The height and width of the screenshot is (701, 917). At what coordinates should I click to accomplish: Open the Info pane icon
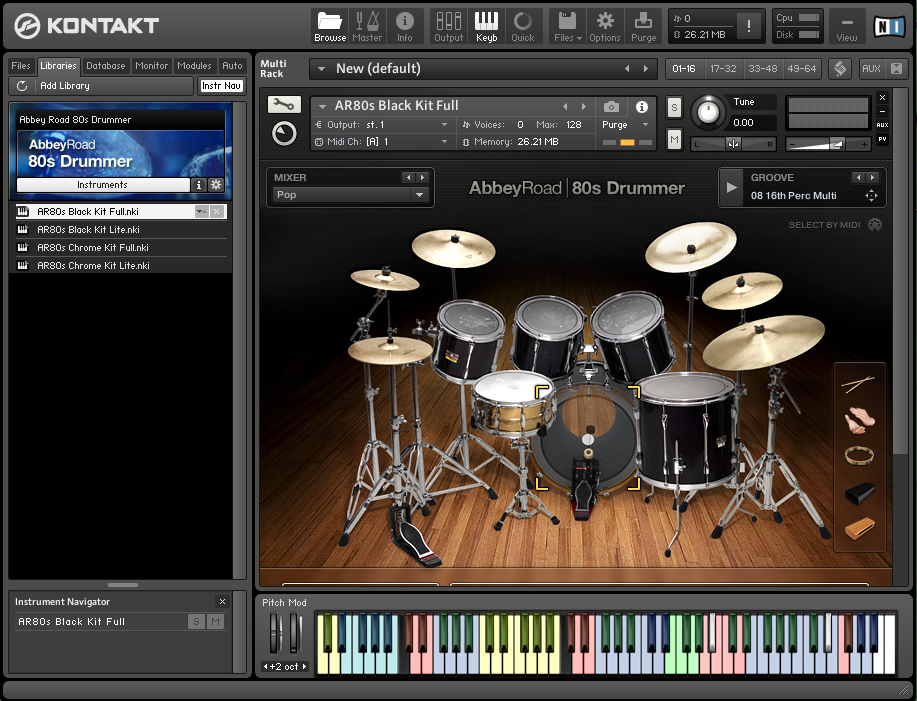pyautogui.click(x=404, y=27)
